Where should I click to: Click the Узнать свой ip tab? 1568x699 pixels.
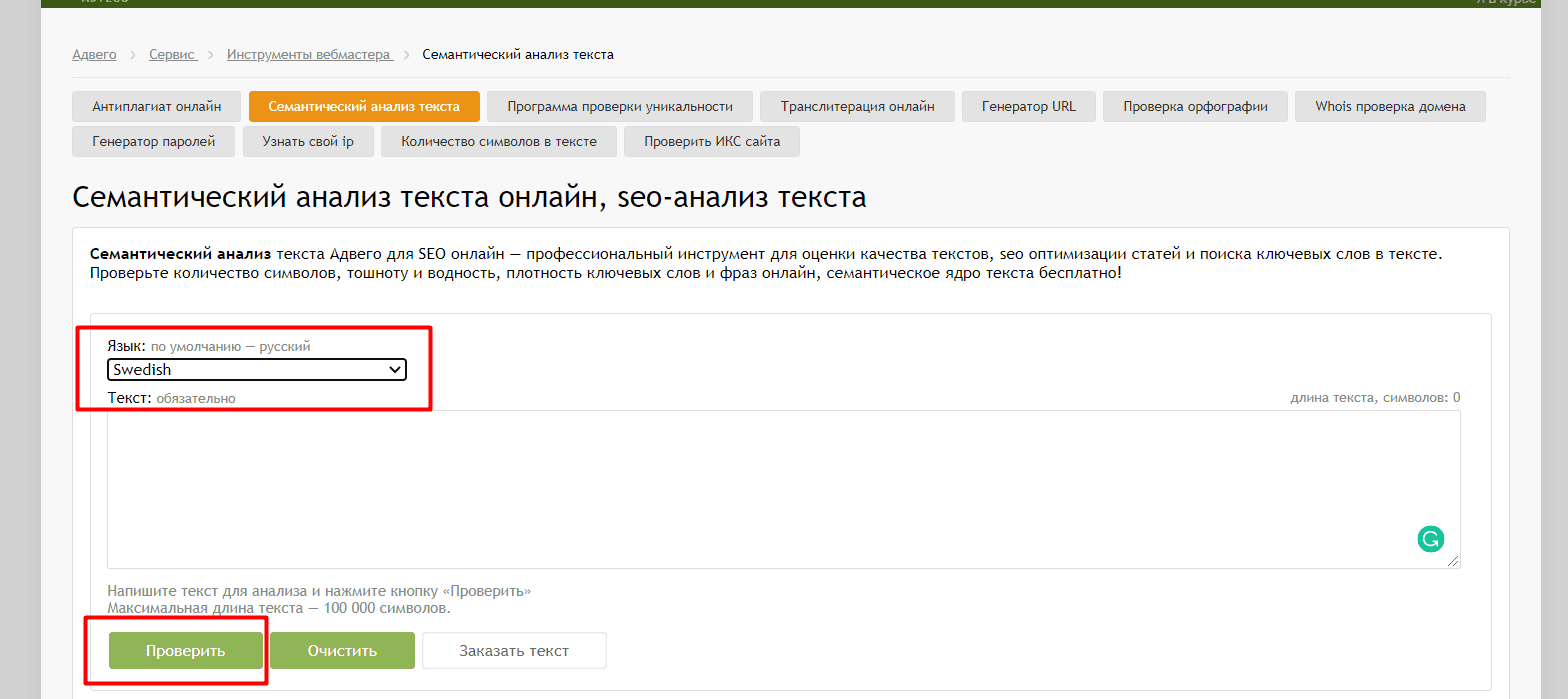pos(308,142)
